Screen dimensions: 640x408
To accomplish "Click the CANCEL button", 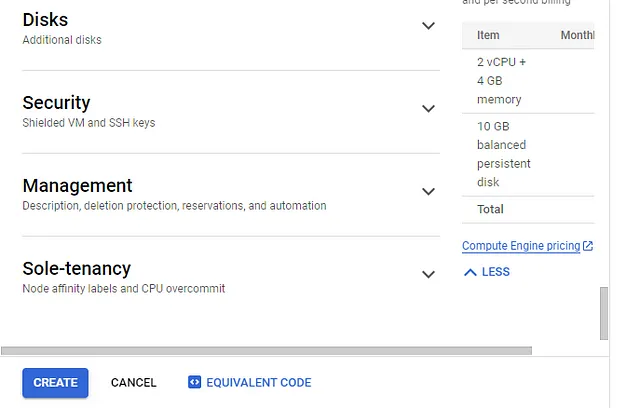I will click(133, 383).
